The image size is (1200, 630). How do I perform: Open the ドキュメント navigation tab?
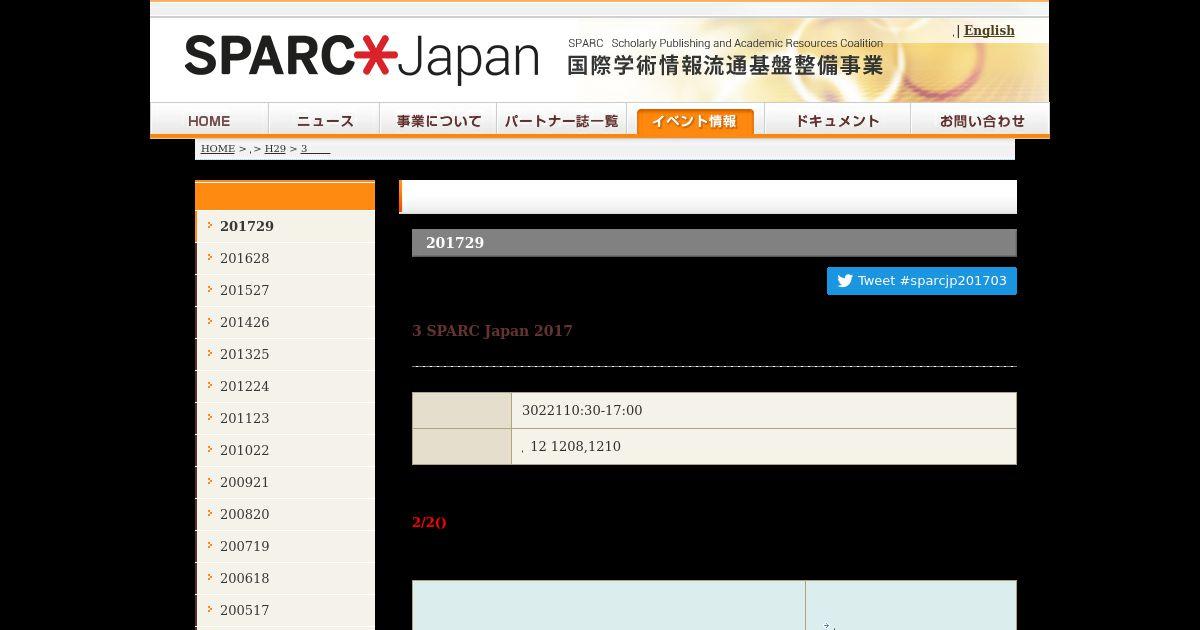(837, 120)
